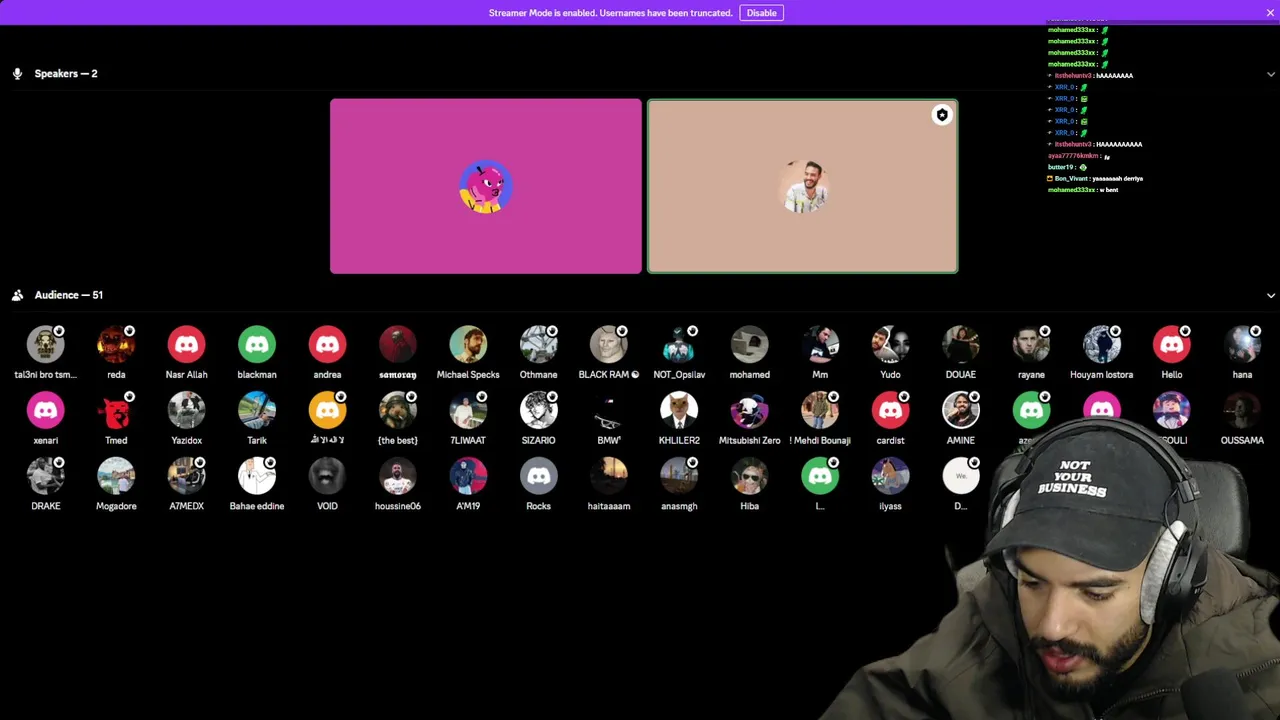Open SIZARIO's avatar
1280x720 pixels.
538,411
